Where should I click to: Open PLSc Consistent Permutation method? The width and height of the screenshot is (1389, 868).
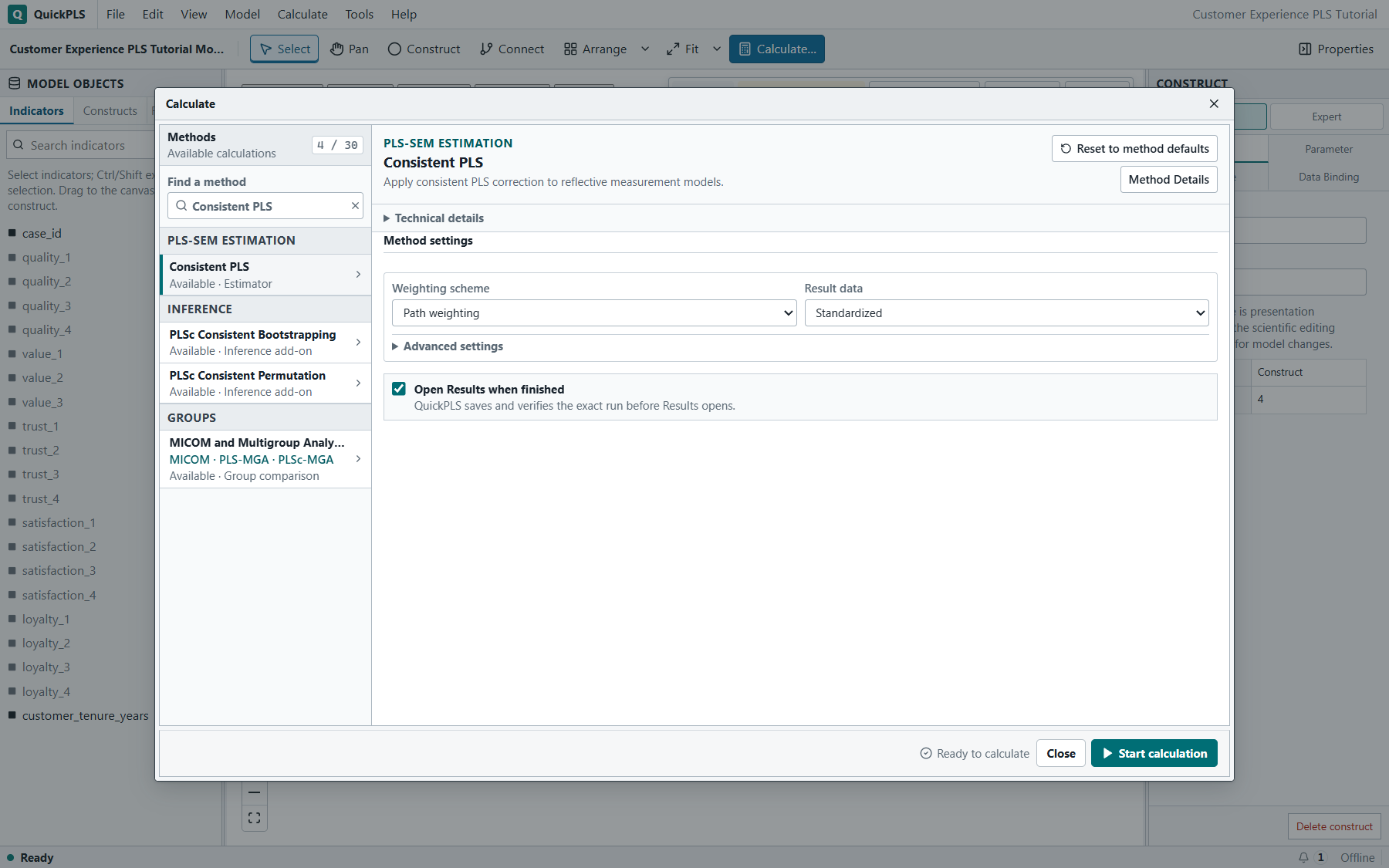265,383
